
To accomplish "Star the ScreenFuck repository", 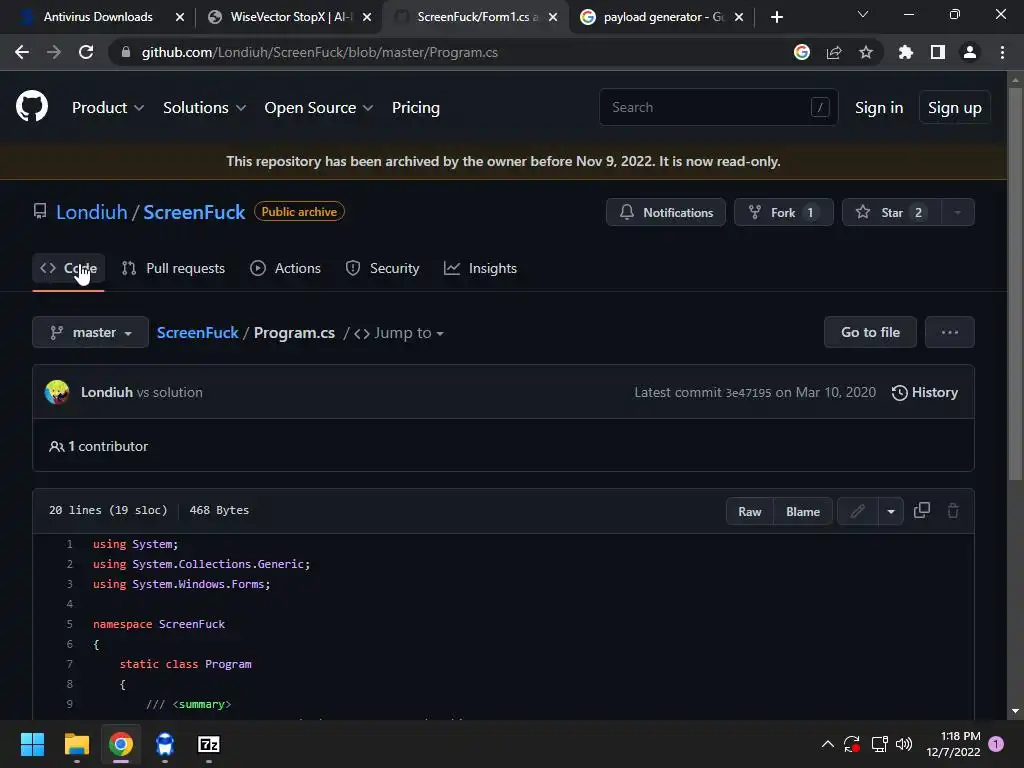I will click(892, 212).
